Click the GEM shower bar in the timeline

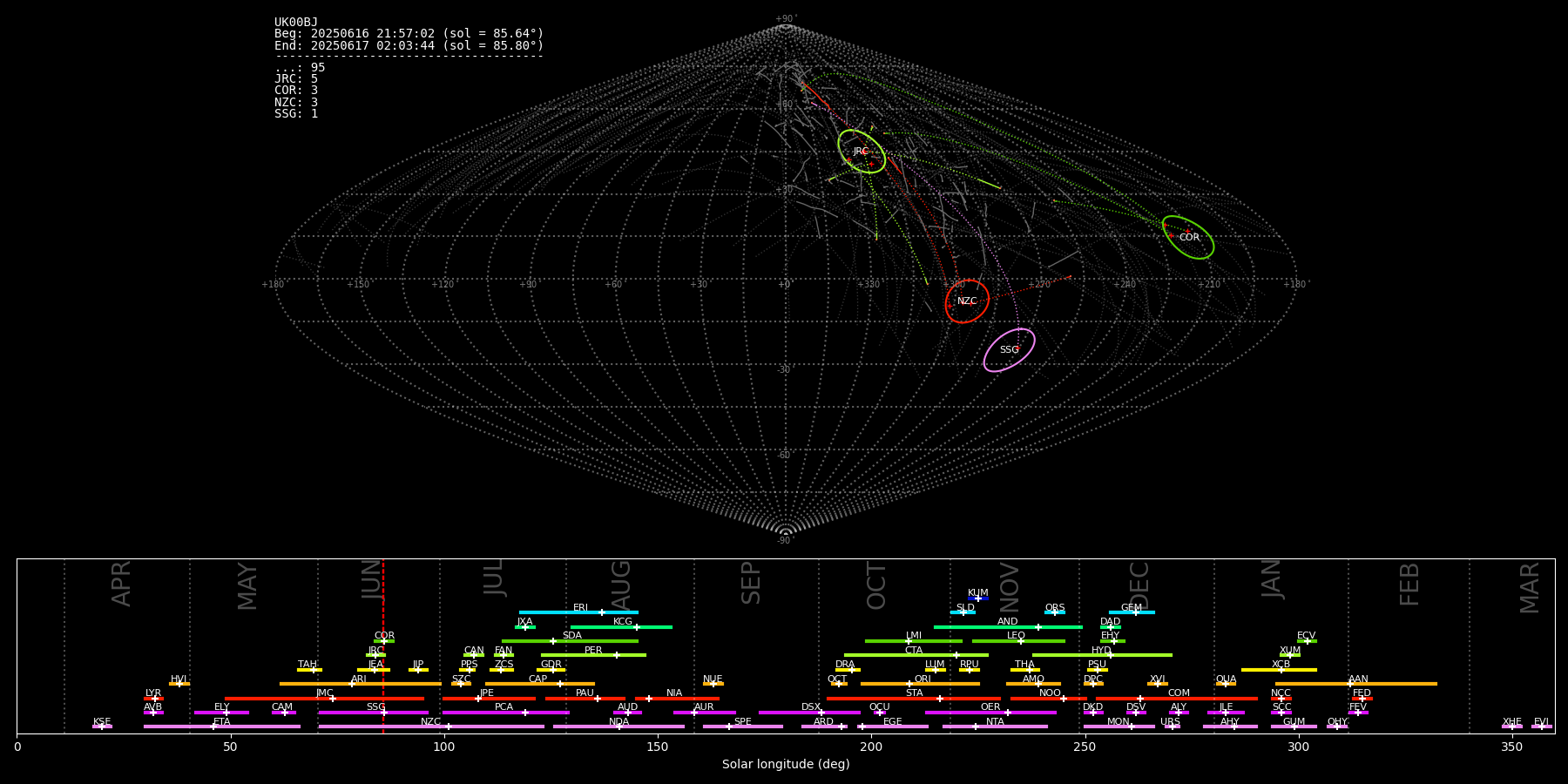click(x=1132, y=612)
